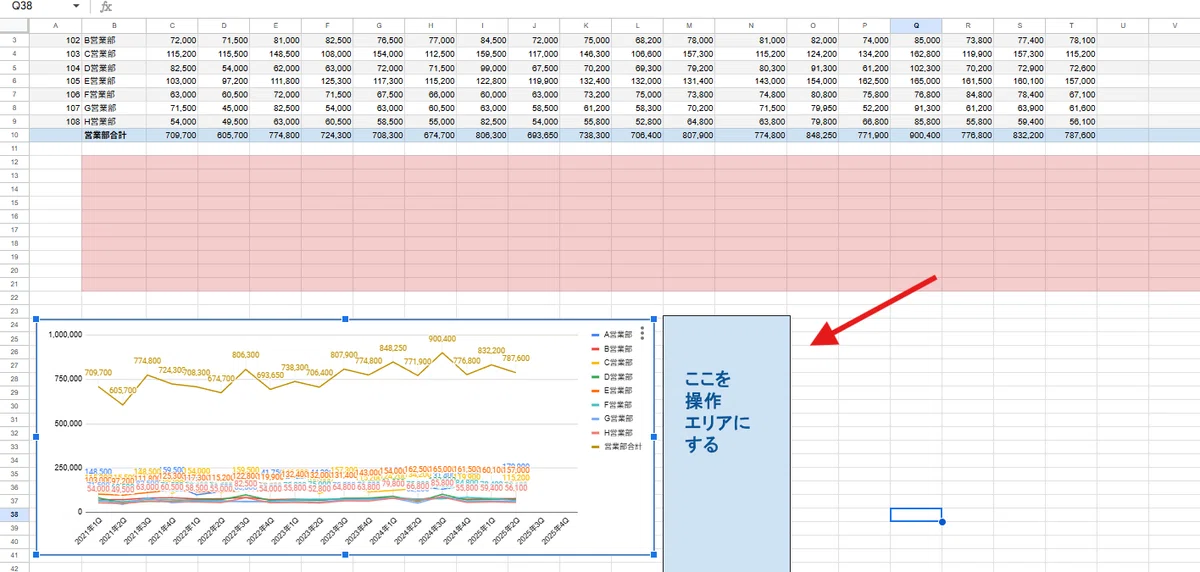This screenshot has height=572, width=1200.
Task: Click the F営業部 legend entry in the chart
Action: point(613,405)
